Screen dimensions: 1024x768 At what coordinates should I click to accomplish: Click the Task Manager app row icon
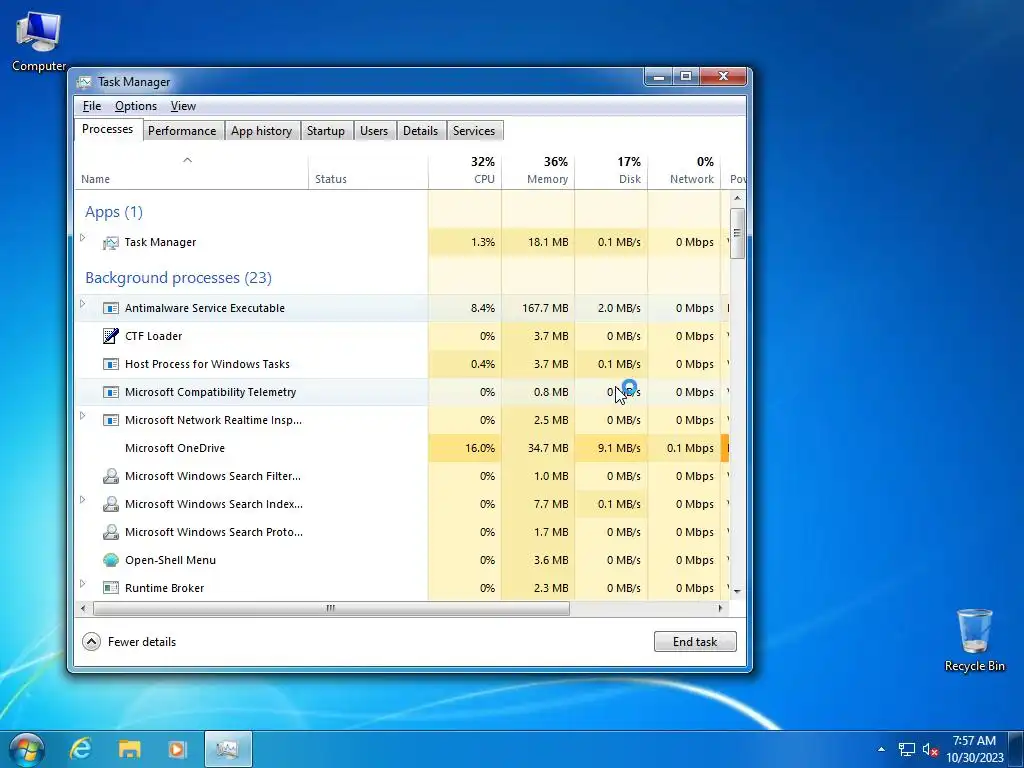point(110,243)
